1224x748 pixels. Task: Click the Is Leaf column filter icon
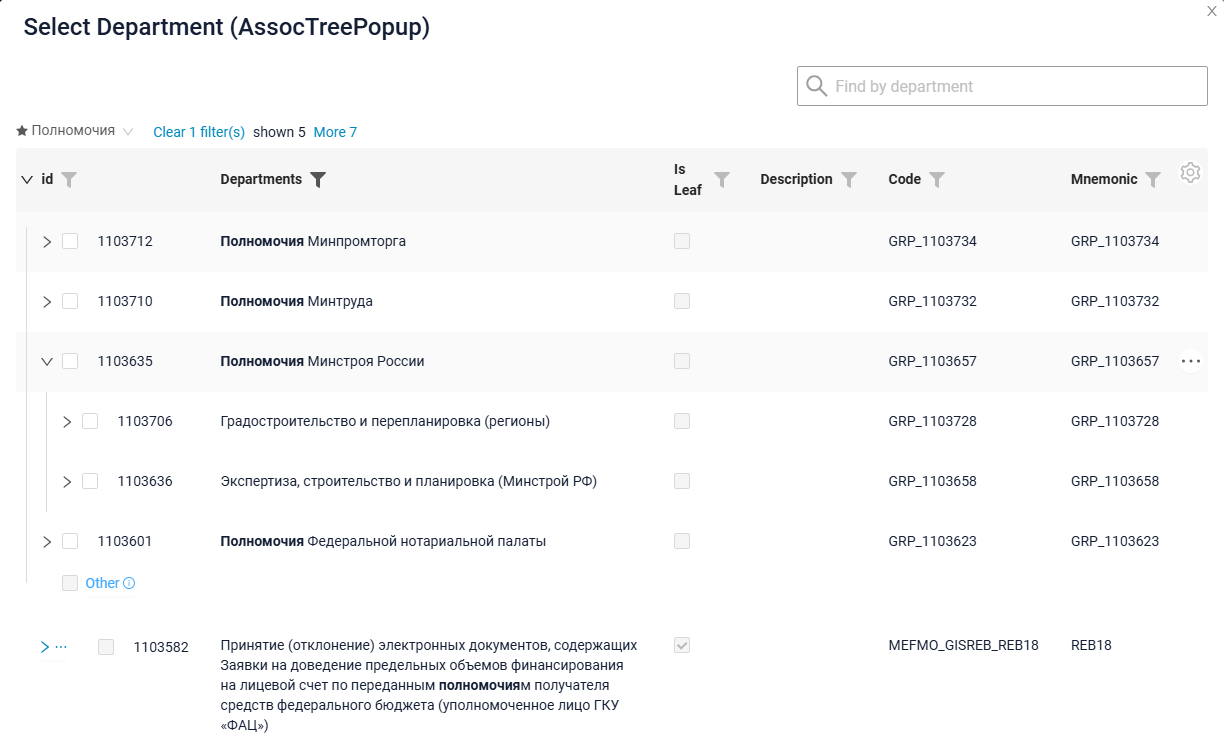[x=722, y=180]
